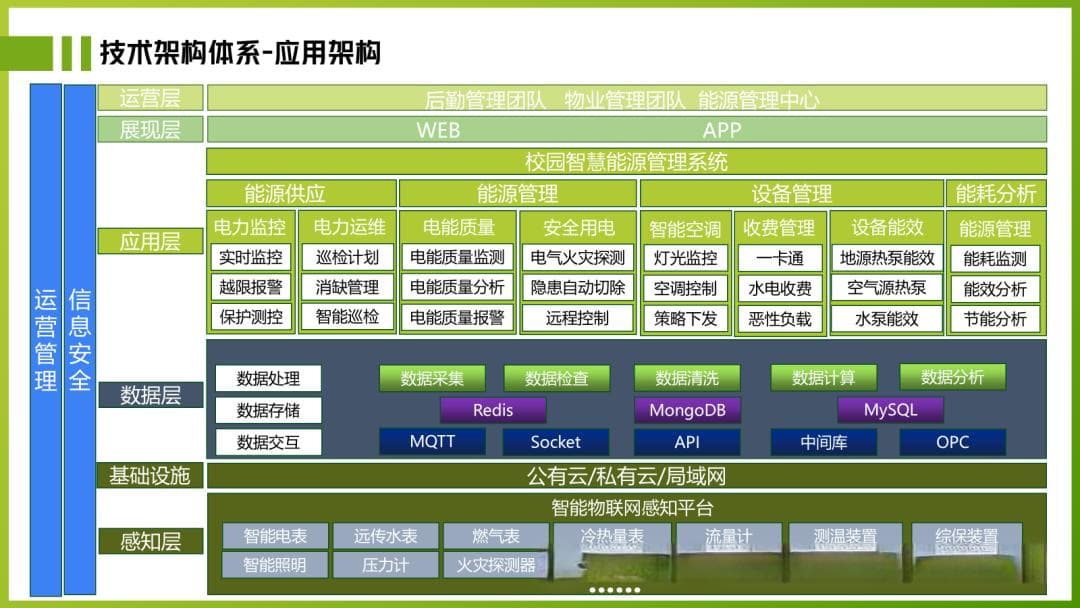
Task: Select the 地源热泵能效 item
Action: (x=886, y=258)
